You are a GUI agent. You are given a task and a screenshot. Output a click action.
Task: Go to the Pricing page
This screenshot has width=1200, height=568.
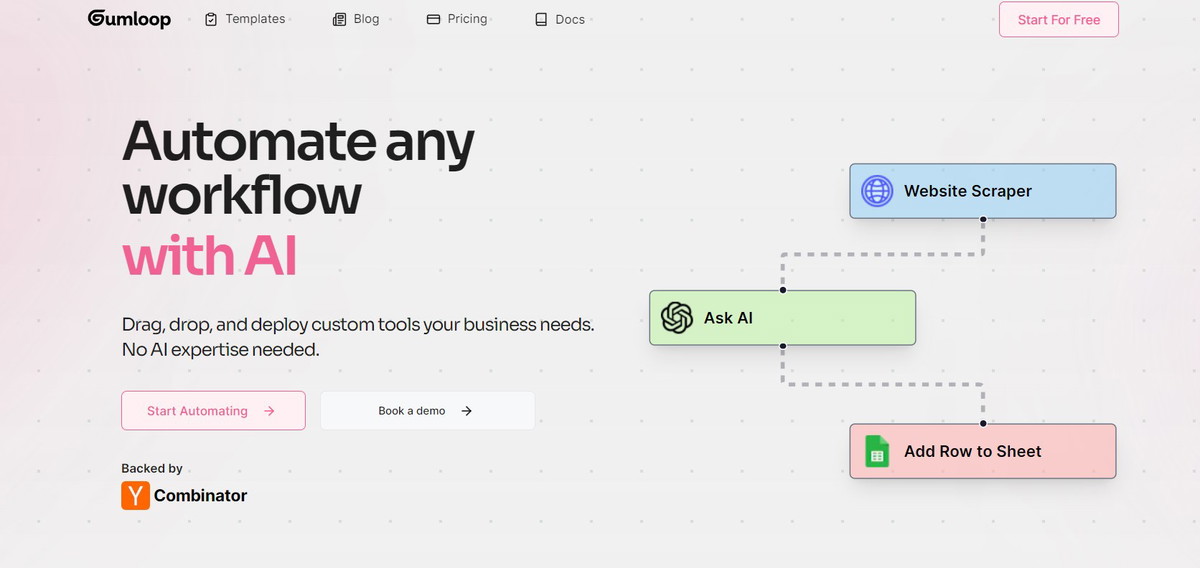coord(457,19)
